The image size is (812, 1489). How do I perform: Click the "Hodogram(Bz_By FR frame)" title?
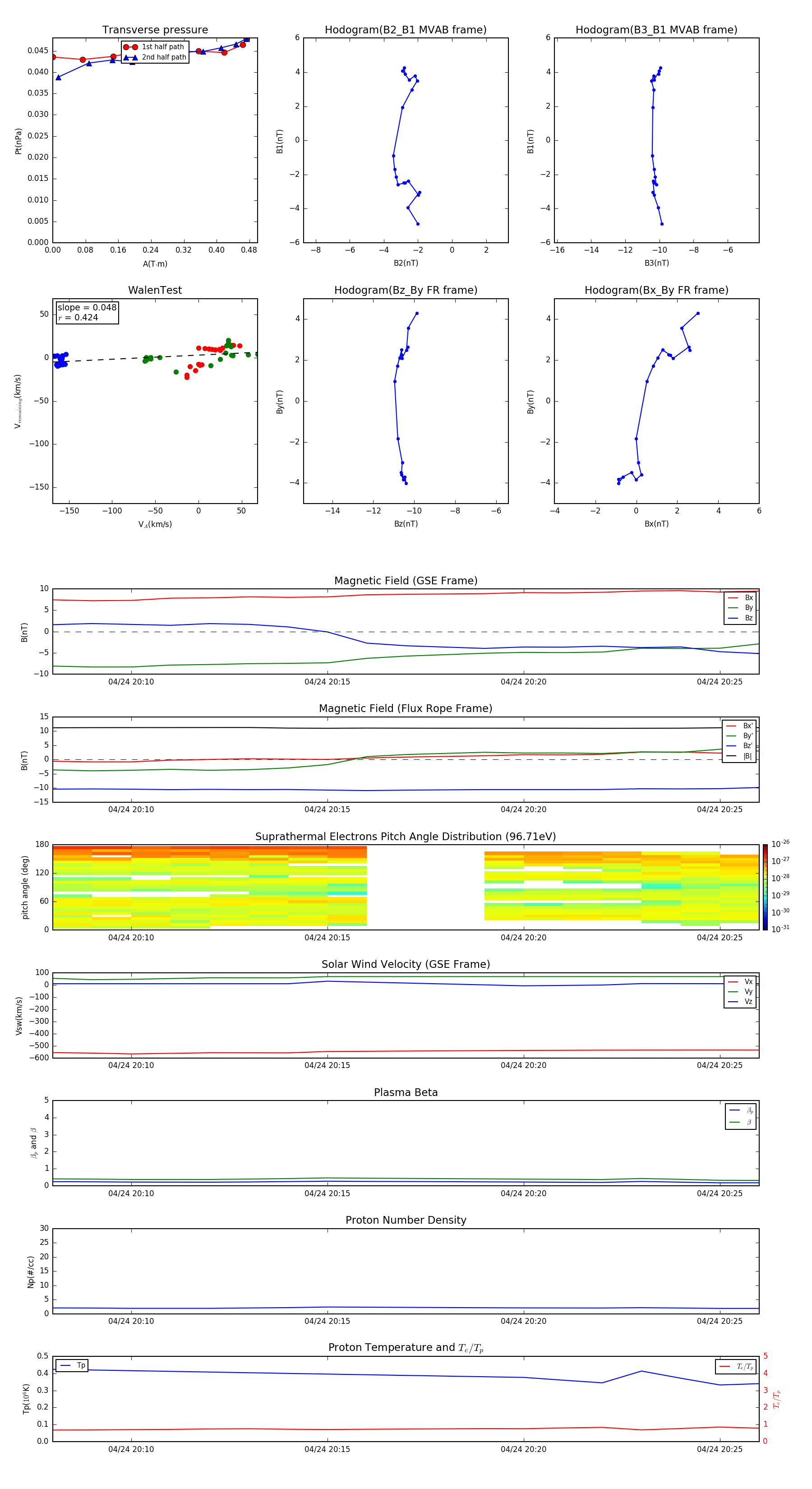(x=406, y=290)
